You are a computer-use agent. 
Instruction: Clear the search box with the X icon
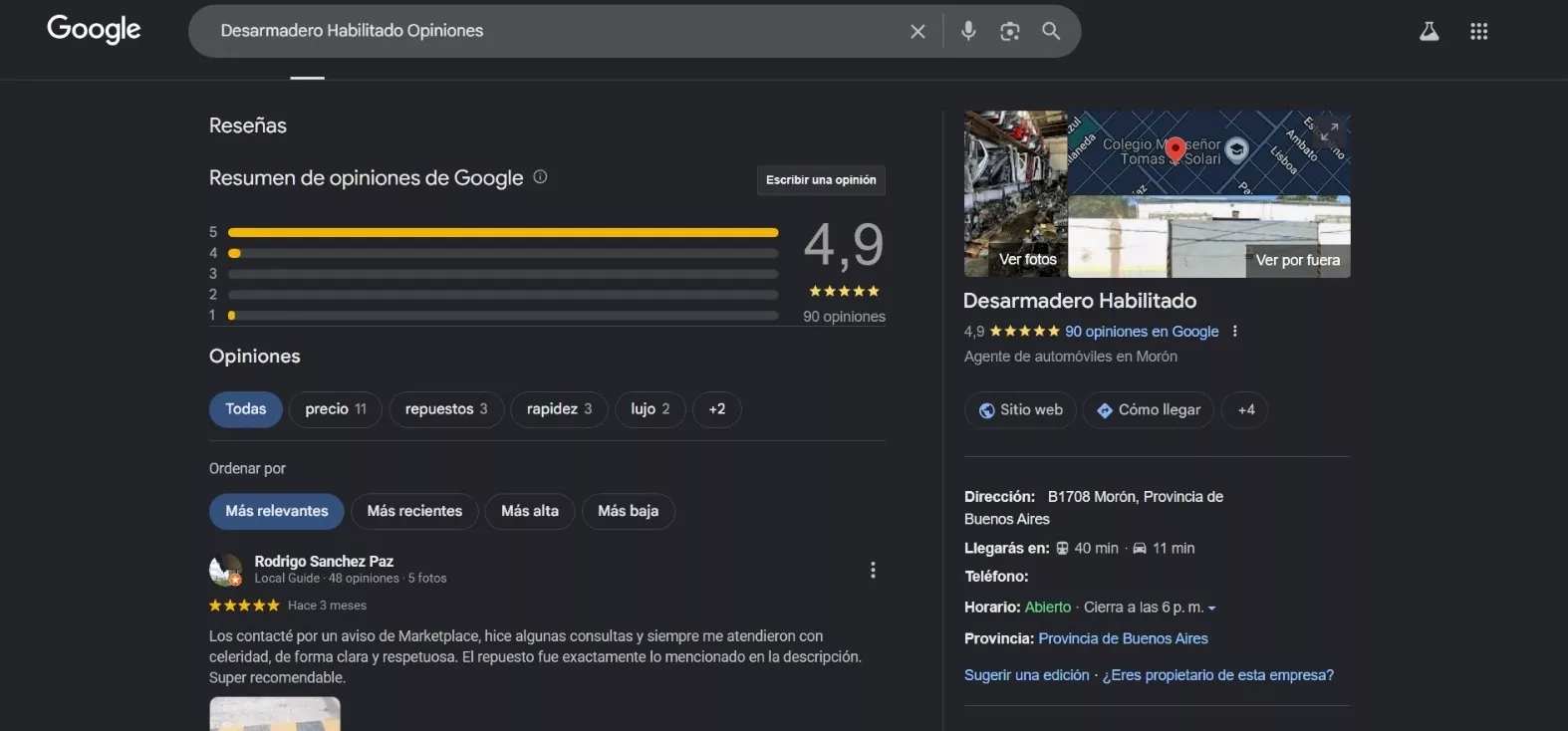click(x=917, y=32)
